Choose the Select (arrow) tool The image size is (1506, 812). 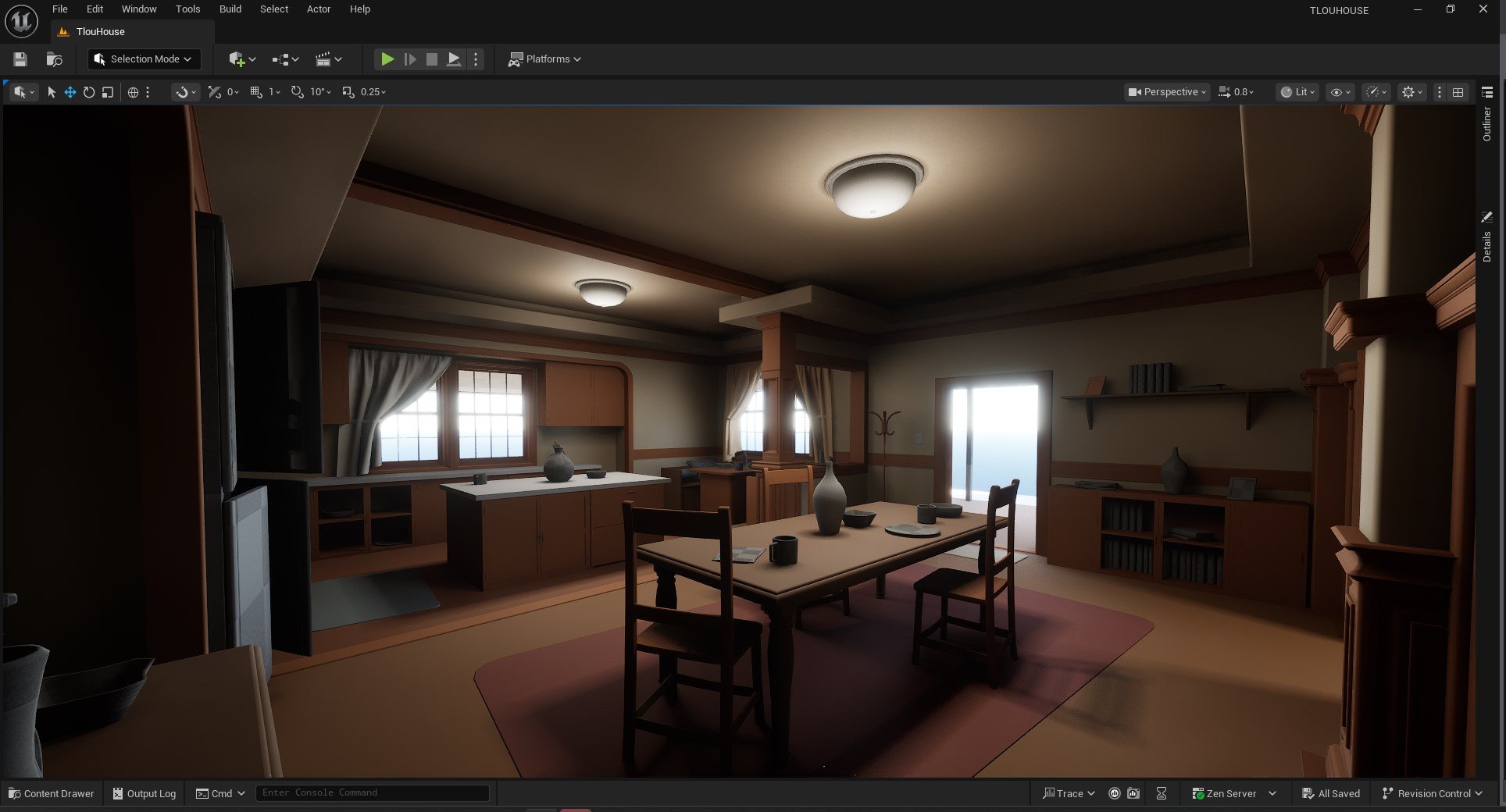52,92
